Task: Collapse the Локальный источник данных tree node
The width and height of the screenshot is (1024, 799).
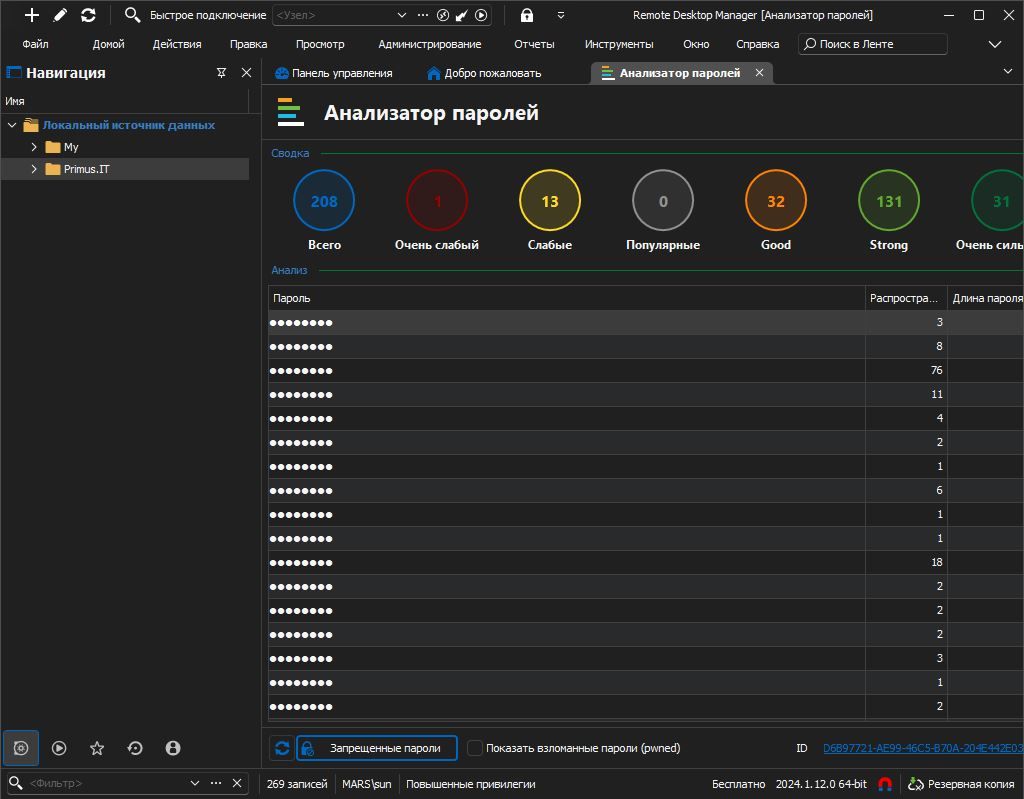Action: coord(12,125)
